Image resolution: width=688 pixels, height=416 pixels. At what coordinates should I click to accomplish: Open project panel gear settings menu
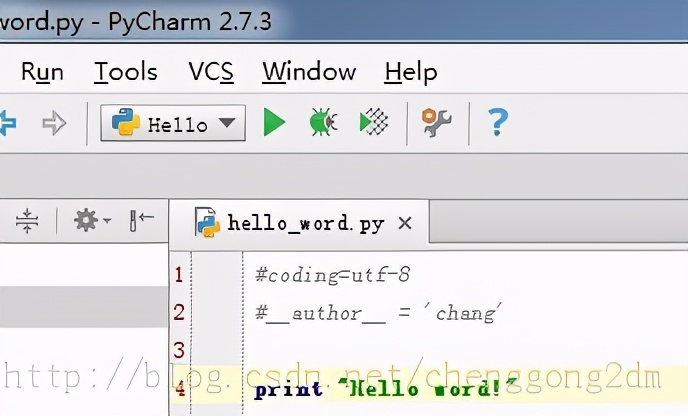pyautogui.click(x=92, y=220)
